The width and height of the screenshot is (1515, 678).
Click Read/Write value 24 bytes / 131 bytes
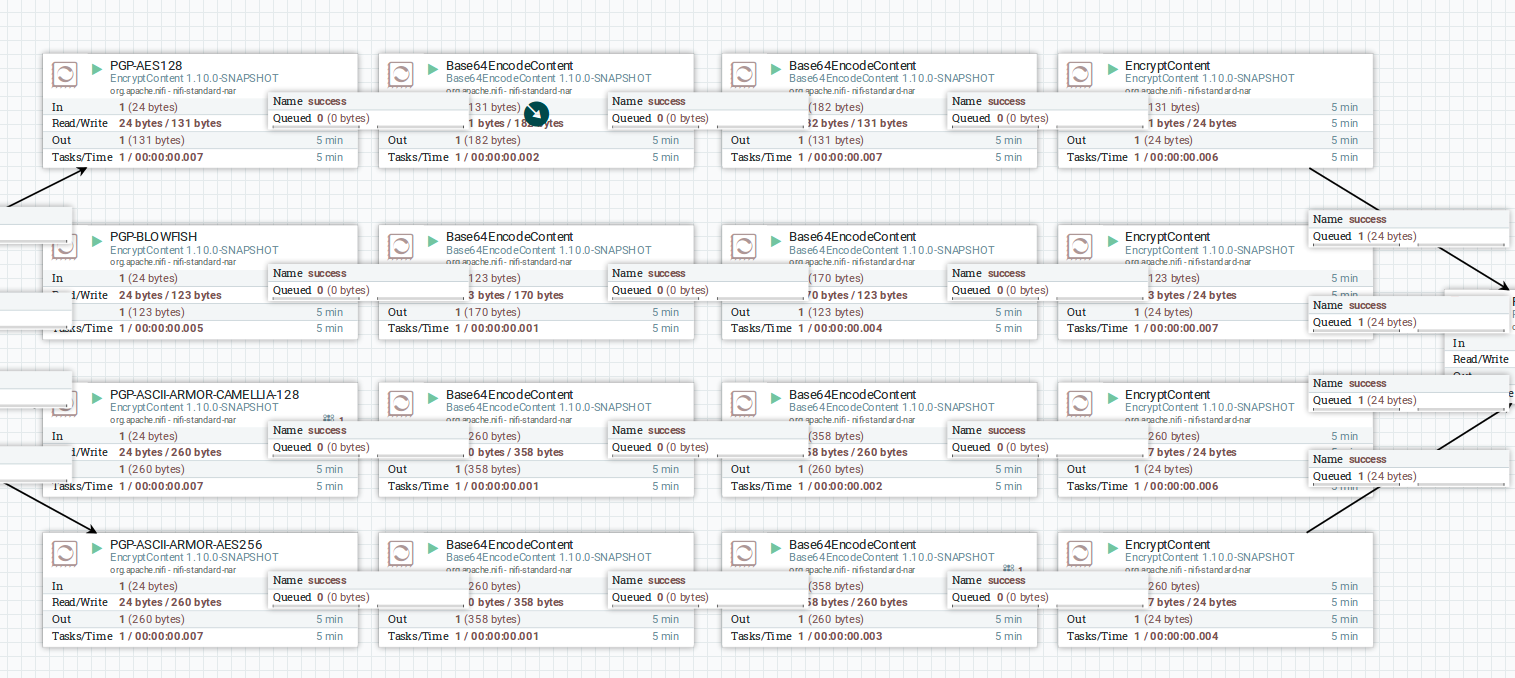click(x=170, y=124)
